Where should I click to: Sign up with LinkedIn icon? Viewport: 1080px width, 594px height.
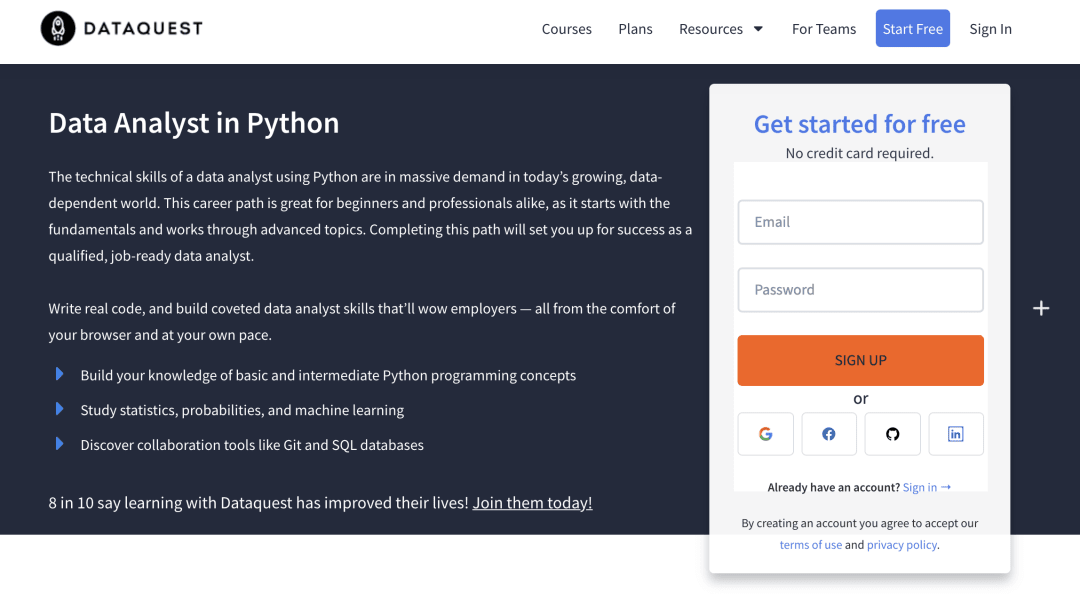coord(955,434)
